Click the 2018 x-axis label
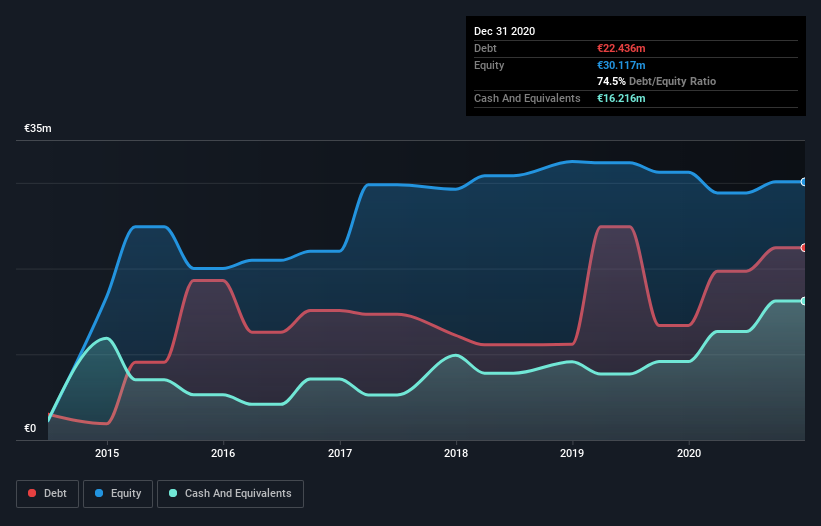 point(456,453)
